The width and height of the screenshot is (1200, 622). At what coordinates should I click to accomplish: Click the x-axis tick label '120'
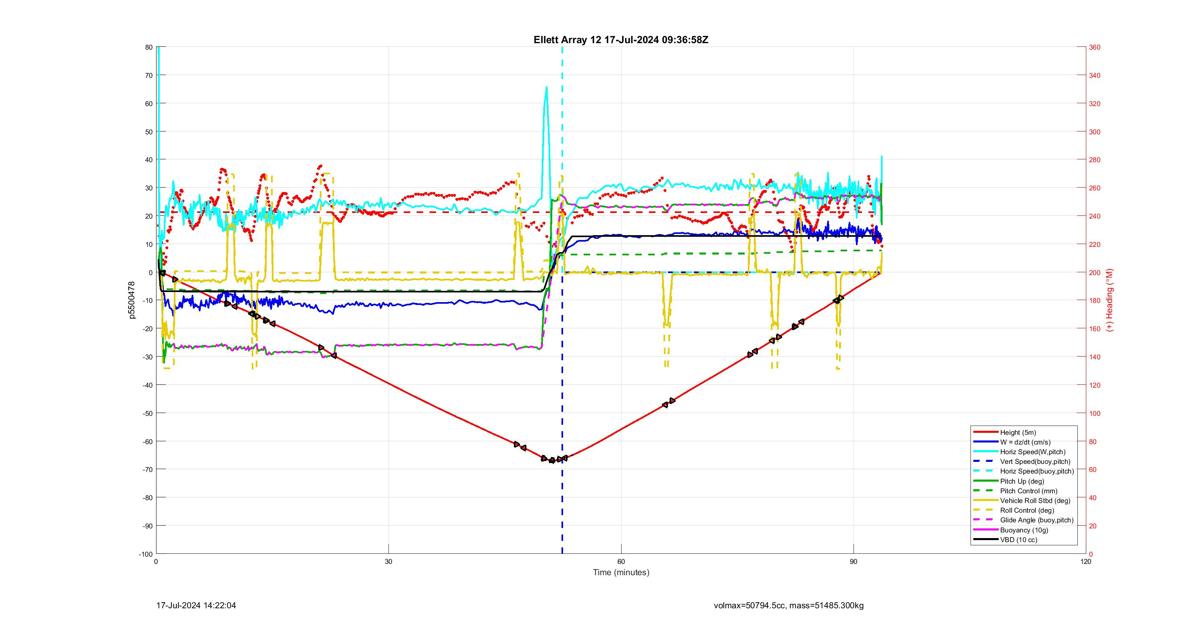[1086, 561]
